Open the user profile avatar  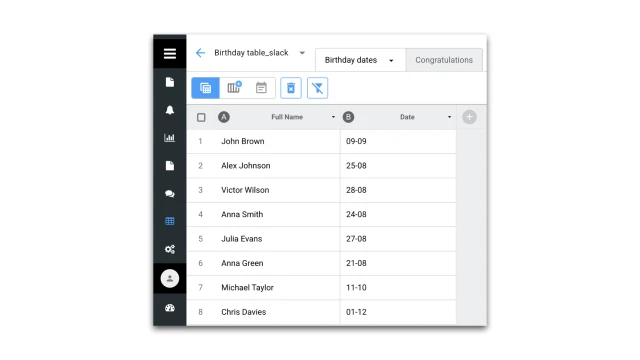tap(170, 279)
